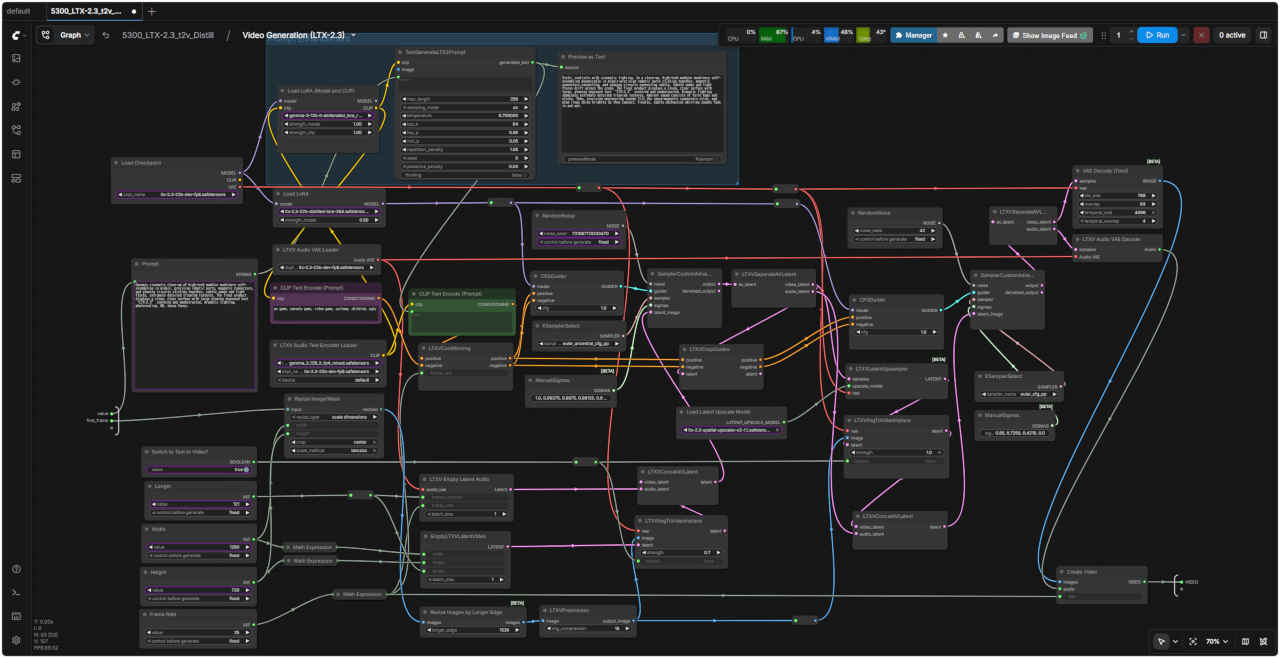The image size is (1280, 658).
Task: Click the back arrow beside the breadcrumb
Action: (x=106, y=35)
